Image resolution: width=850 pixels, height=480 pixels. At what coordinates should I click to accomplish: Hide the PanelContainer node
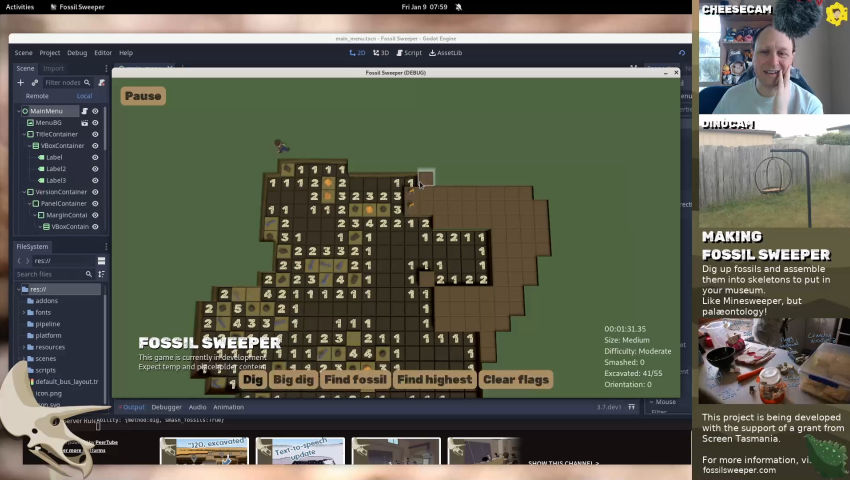[x=95, y=203]
